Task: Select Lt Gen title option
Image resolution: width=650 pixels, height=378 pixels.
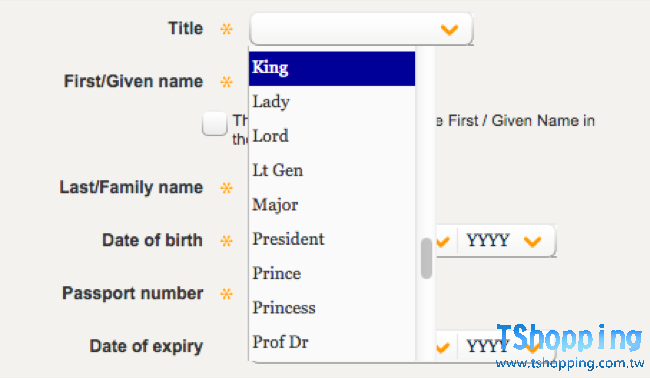Action: click(x=332, y=171)
